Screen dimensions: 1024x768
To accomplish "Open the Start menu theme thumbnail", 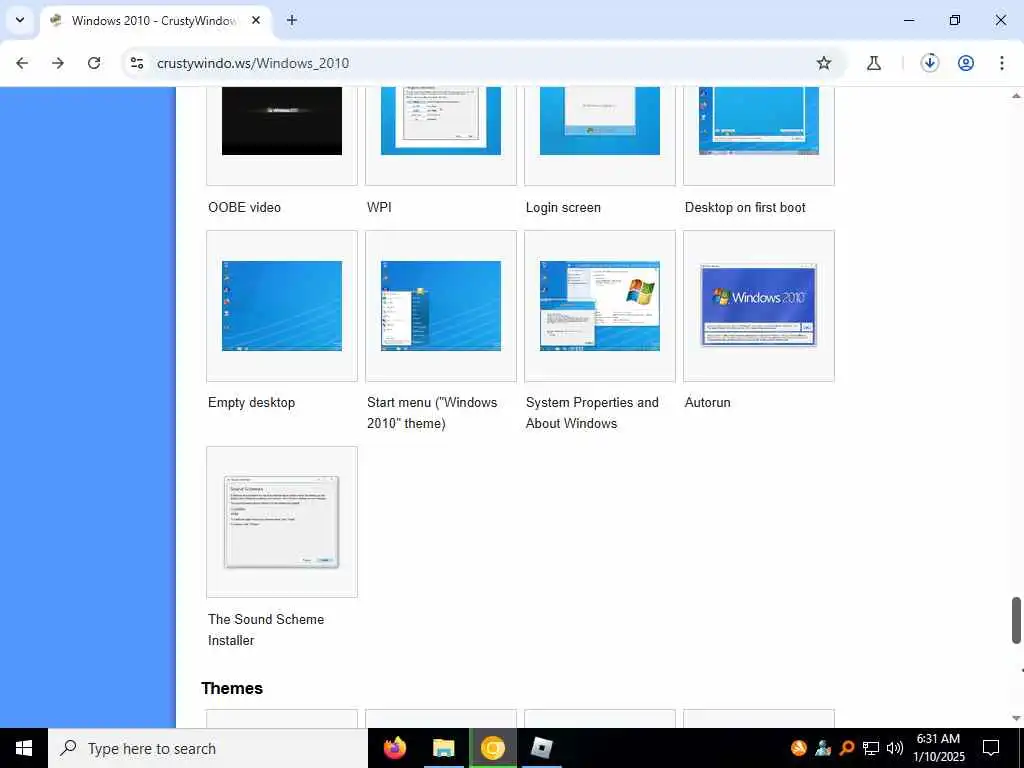I will (x=441, y=306).
